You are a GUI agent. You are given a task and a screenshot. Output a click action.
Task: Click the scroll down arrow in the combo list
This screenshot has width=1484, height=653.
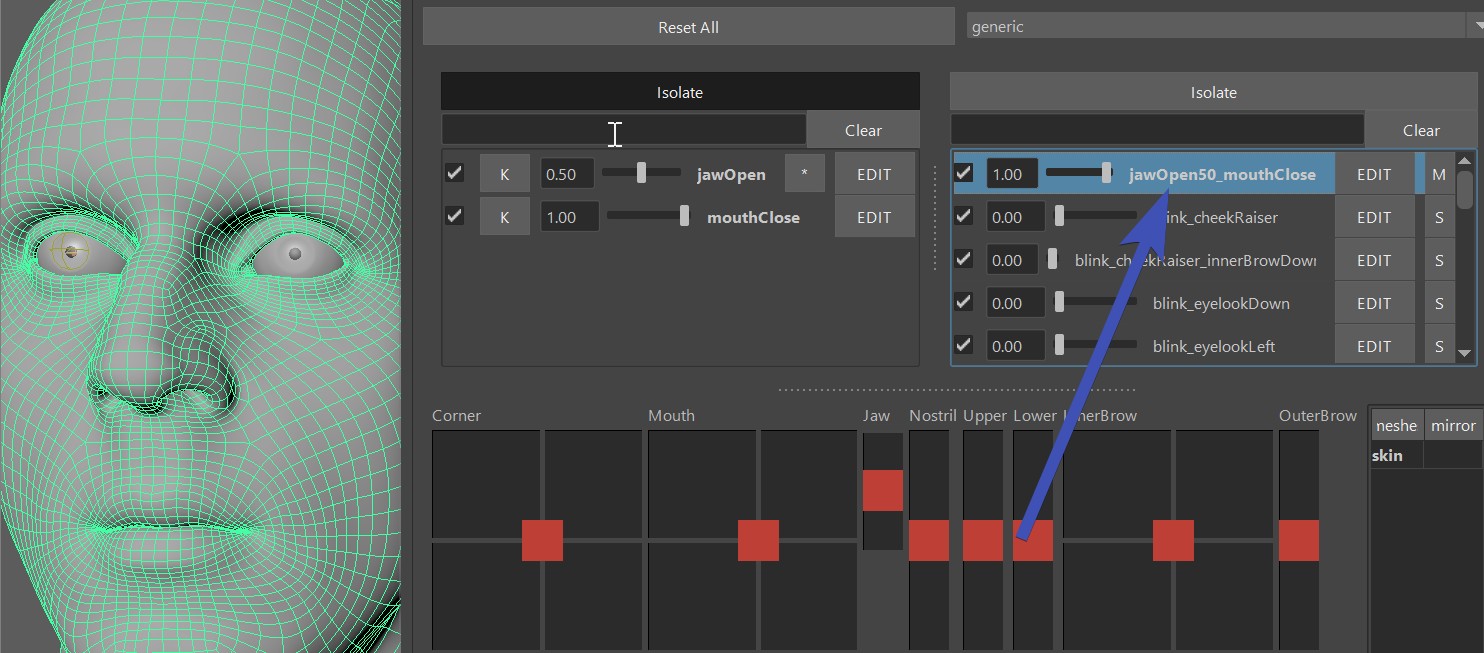pyautogui.click(x=1465, y=352)
